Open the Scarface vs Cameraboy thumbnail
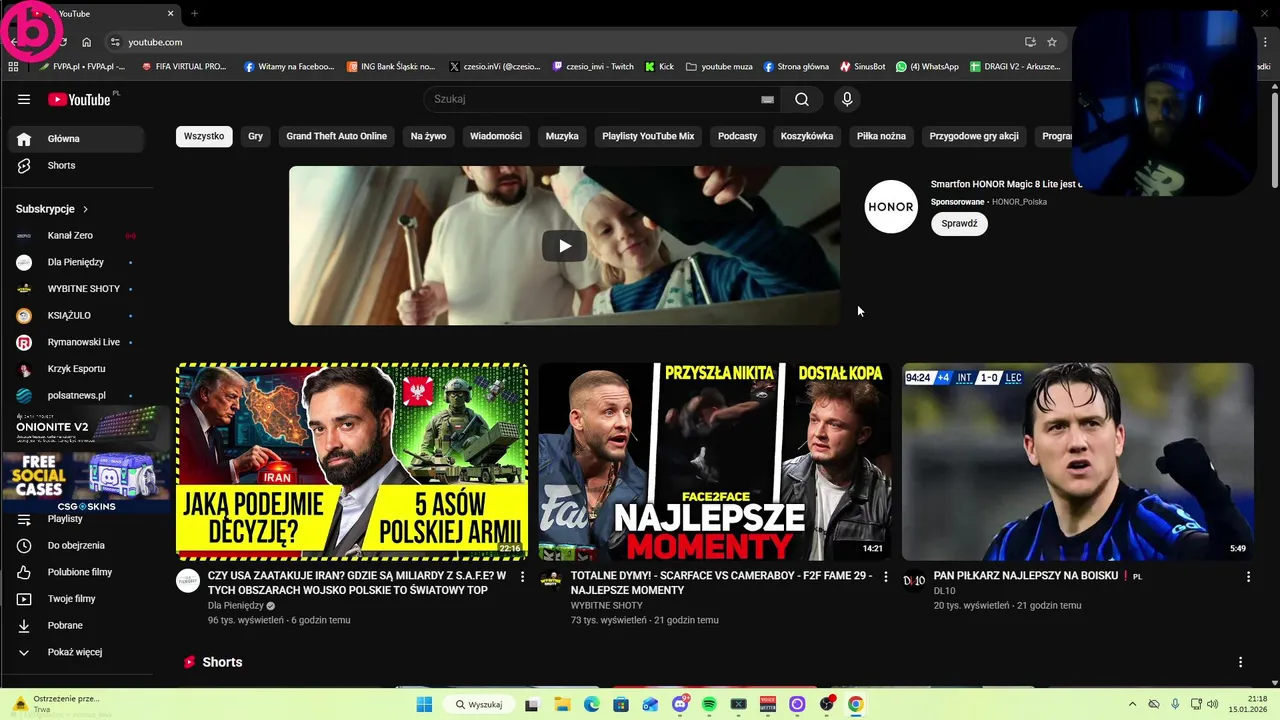1280x720 pixels. click(714, 461)
